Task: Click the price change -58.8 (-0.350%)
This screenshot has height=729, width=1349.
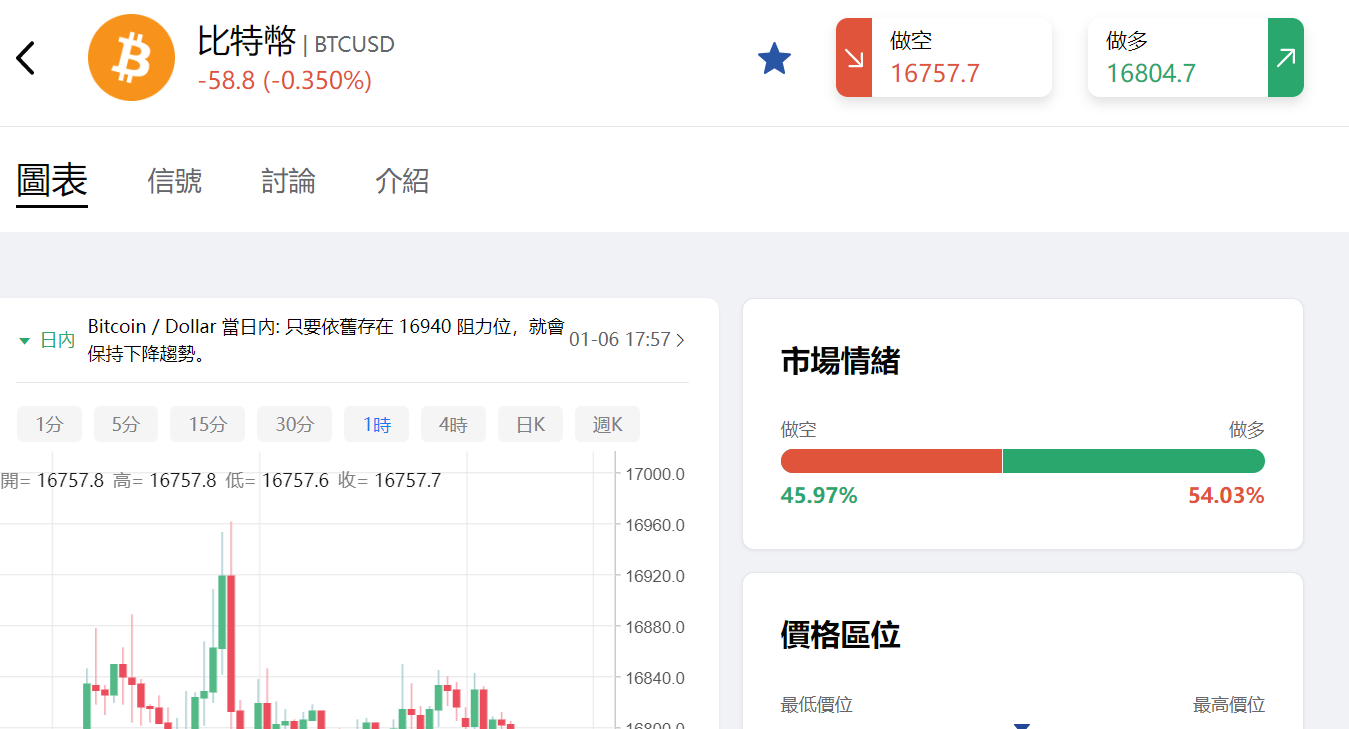Action: coord(285,80)
